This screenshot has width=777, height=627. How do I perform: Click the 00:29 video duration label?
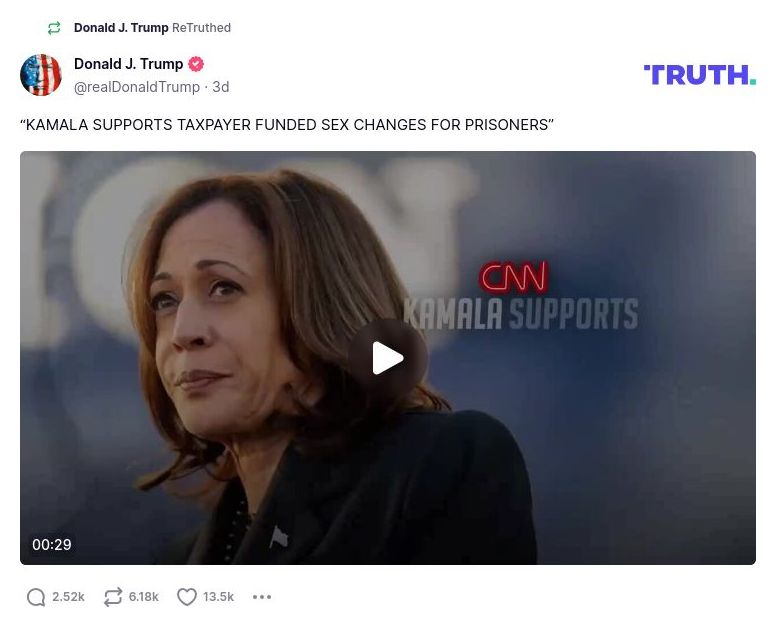(x=52, y=544)
